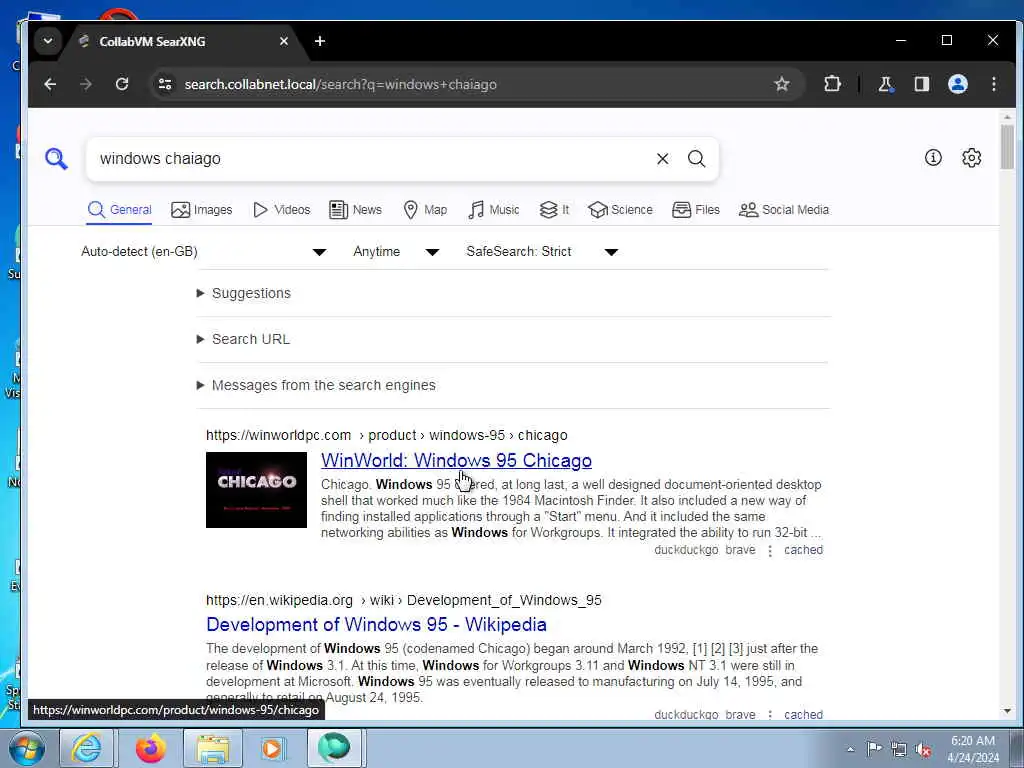This screenshot has width=1024, height=768.
Task: Open the Extensions puzzle icon
Action: tap(832, 84)
